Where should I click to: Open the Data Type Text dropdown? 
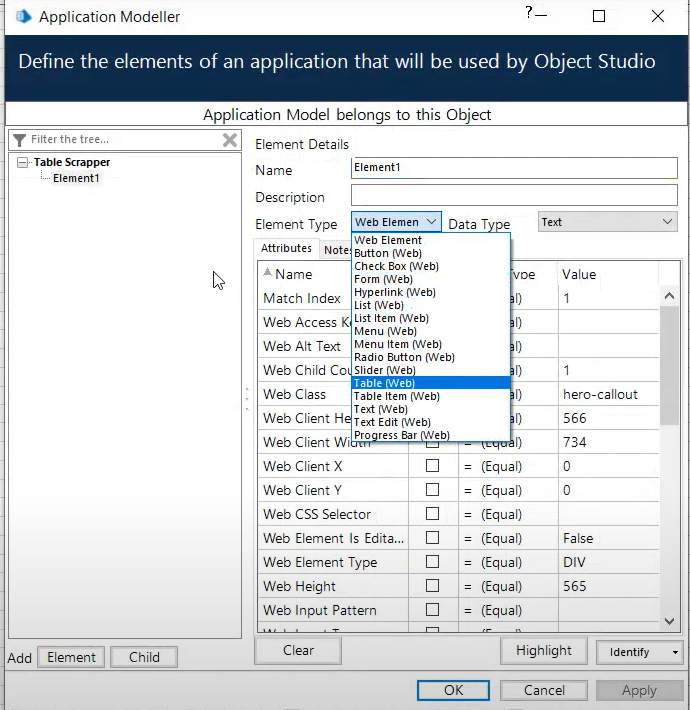(x=608, y=222)
